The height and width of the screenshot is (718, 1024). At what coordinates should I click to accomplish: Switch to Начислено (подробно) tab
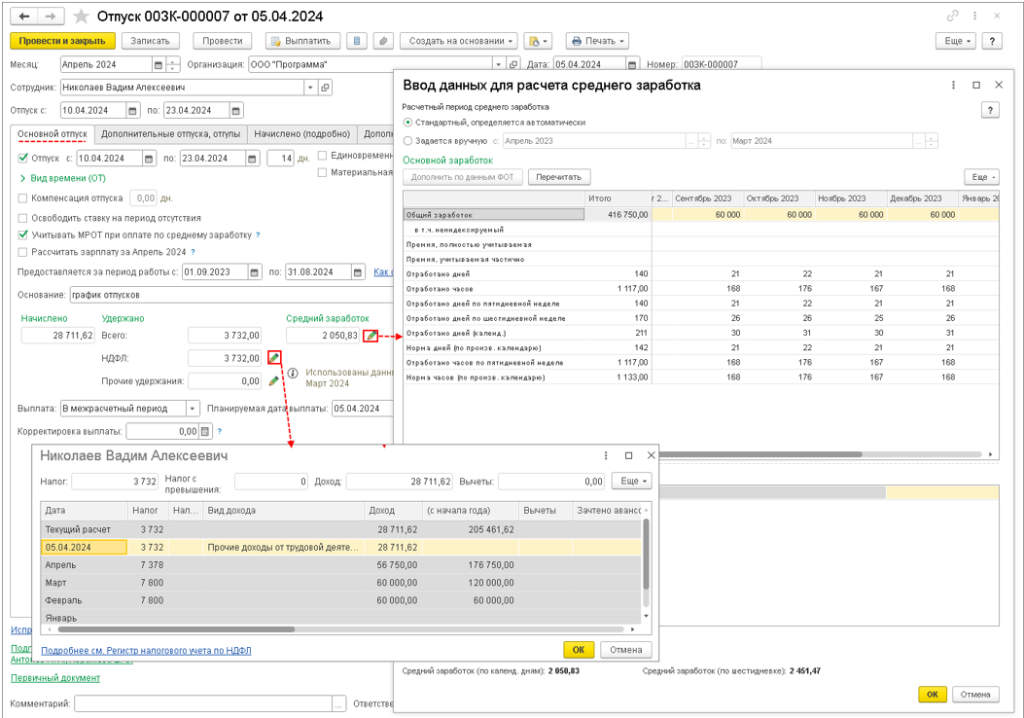pyautogui.click(x=301, y=134)
